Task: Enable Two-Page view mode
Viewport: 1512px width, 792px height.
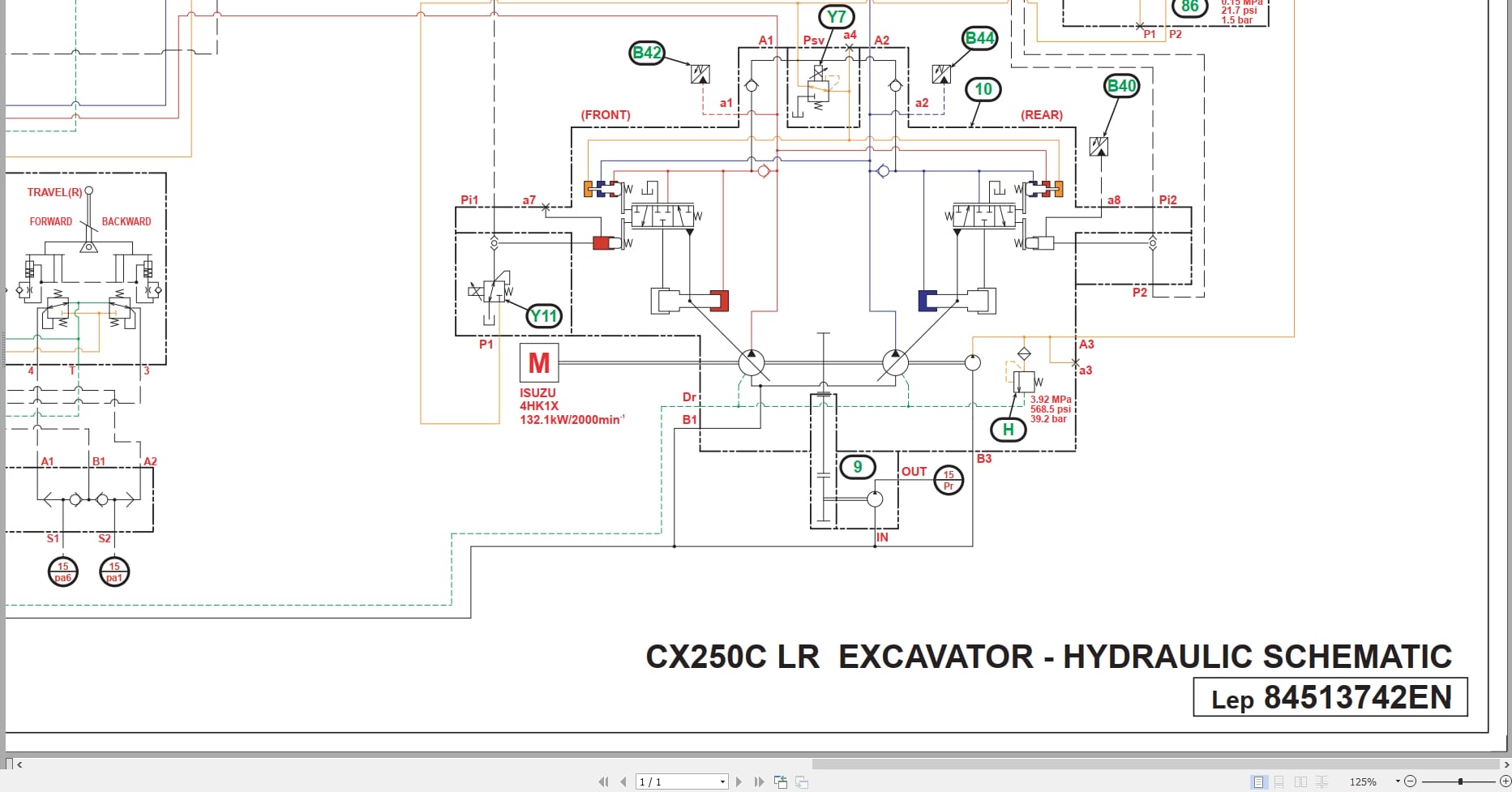Action: (x=1300, y=781)
